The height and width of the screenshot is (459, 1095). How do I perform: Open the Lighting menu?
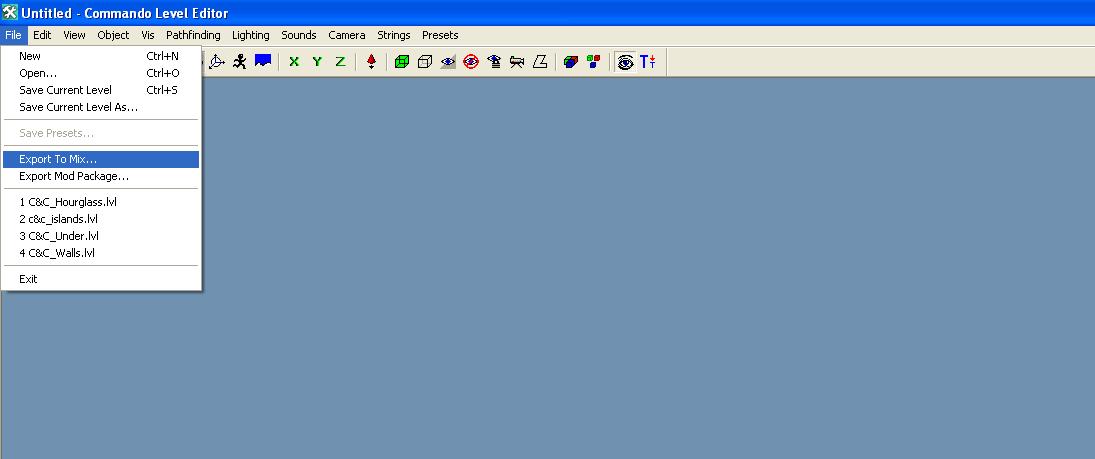point(251,35)
